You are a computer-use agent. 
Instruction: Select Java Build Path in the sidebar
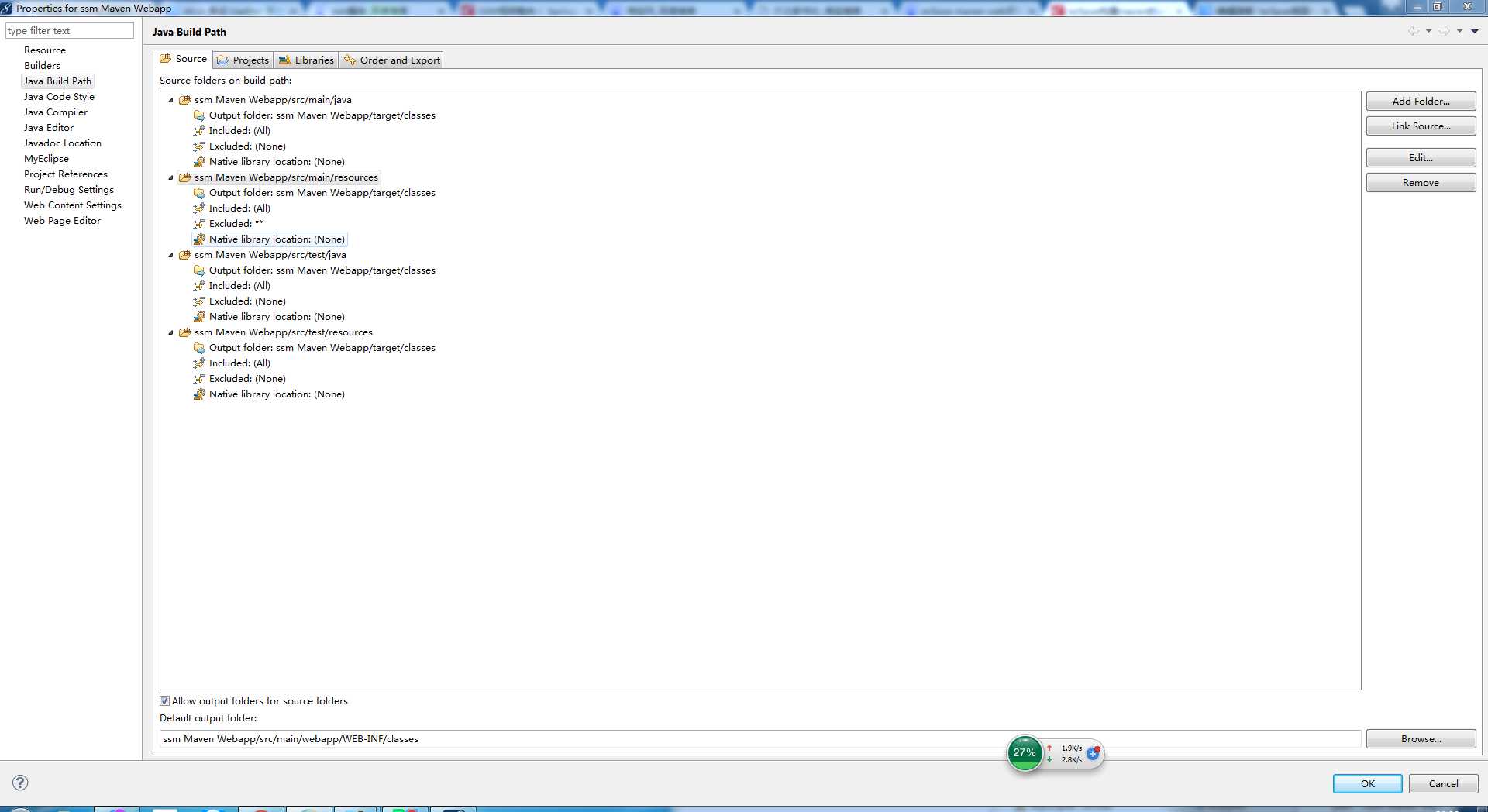pyautogui.click(x=57, y=81)
